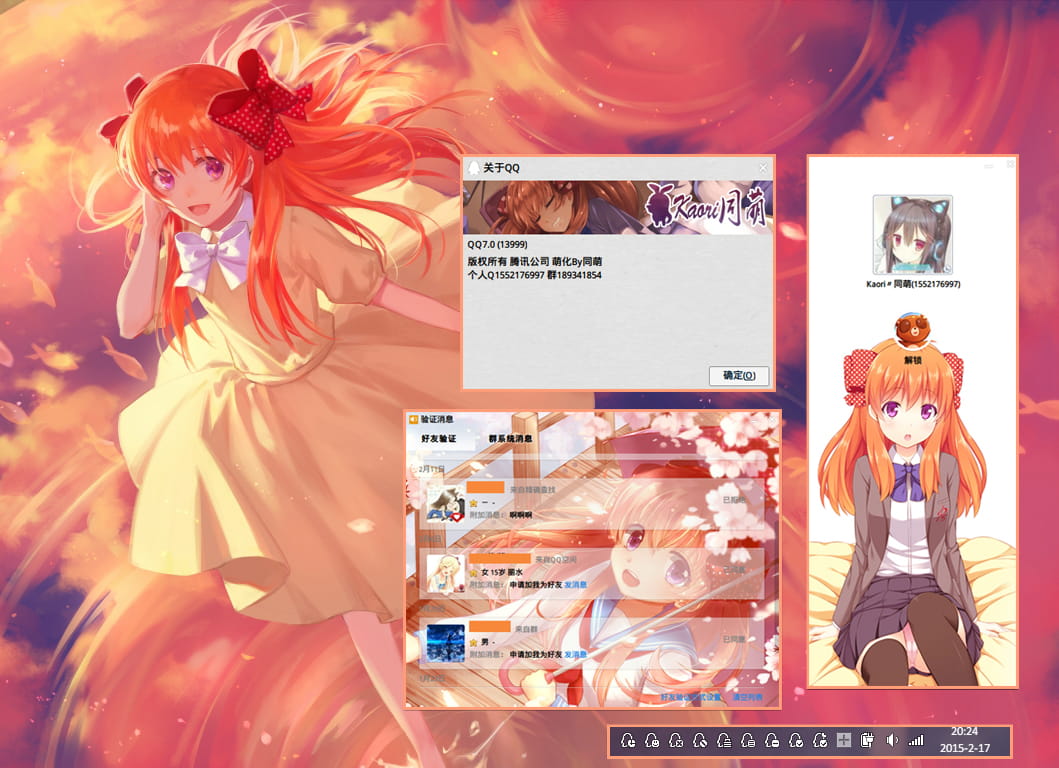Minimize the QQ lock window

pos(989,165)
